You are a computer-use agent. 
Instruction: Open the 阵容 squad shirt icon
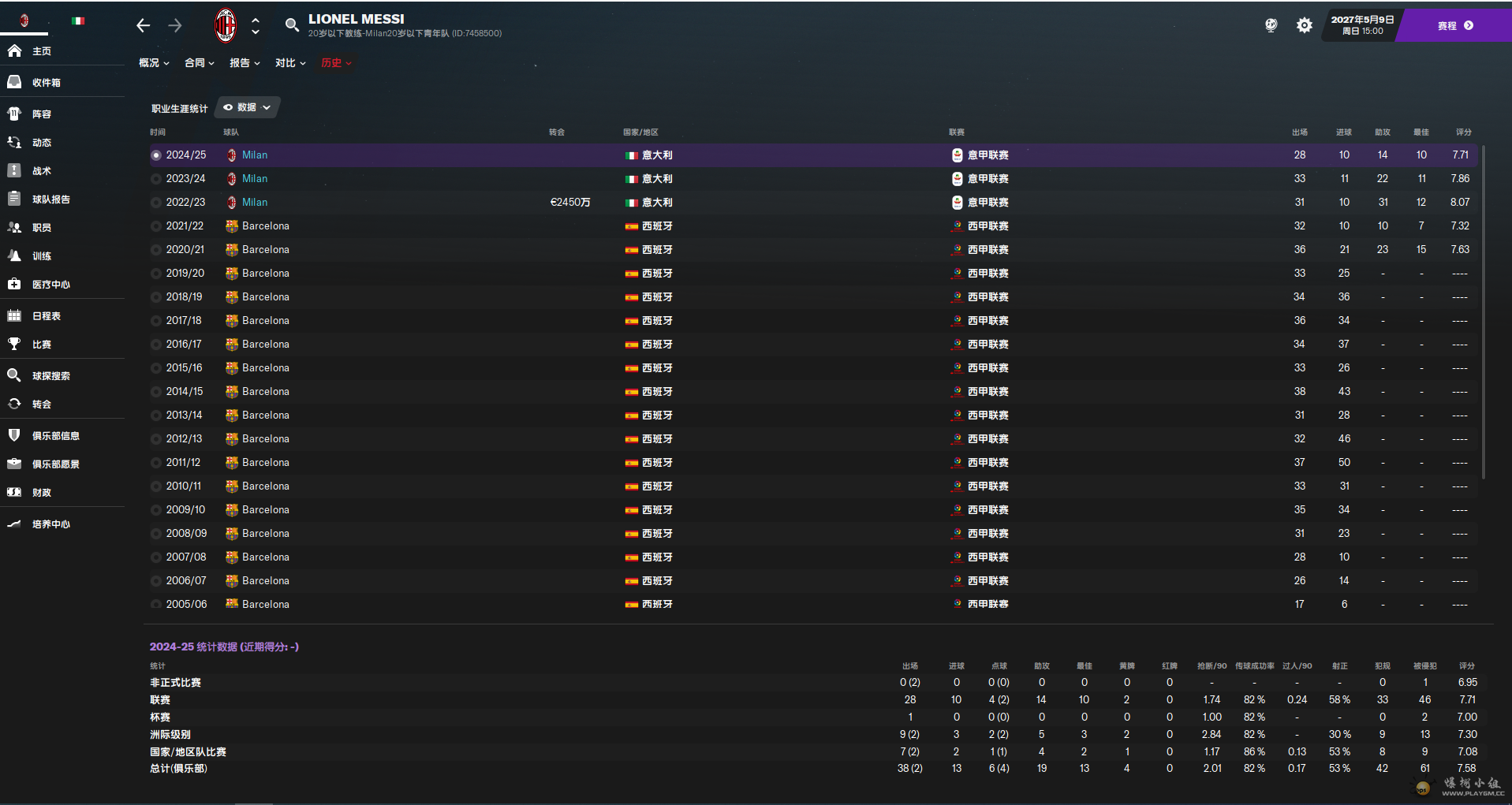coord(14,114)
